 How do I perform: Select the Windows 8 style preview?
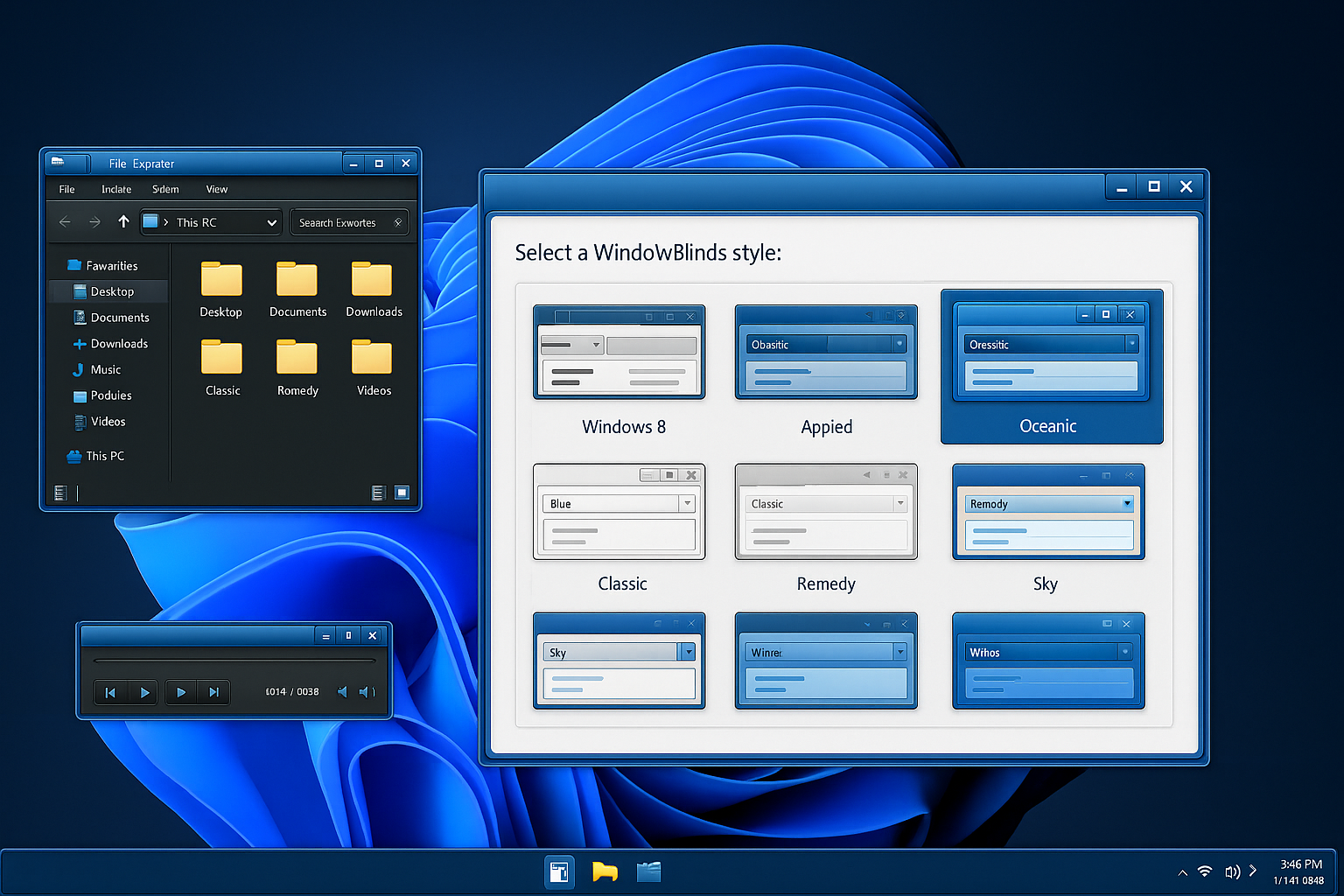click(x=619, y=352)
